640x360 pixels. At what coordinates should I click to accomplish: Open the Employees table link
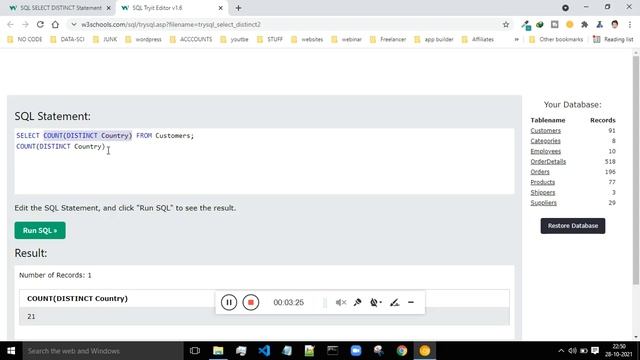click(x=545, y=151)
